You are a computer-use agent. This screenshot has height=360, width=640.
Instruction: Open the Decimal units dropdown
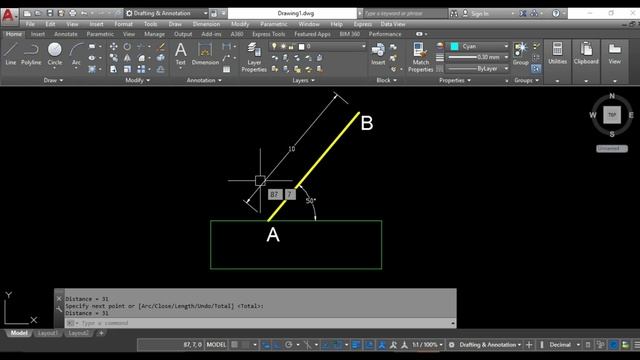pyautogui.click(x=565, y=345)
